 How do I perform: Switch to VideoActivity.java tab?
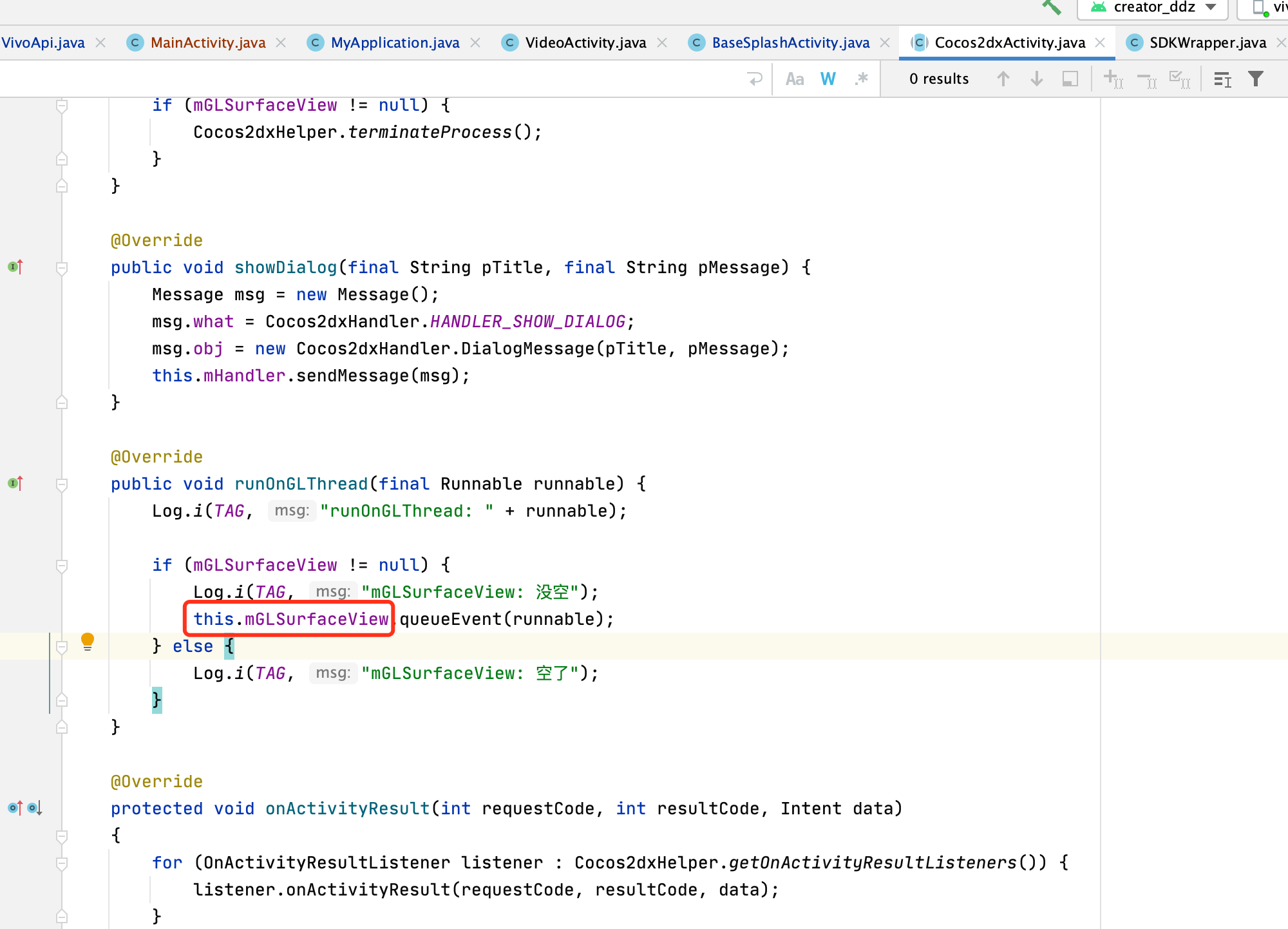tap(585, 43)
